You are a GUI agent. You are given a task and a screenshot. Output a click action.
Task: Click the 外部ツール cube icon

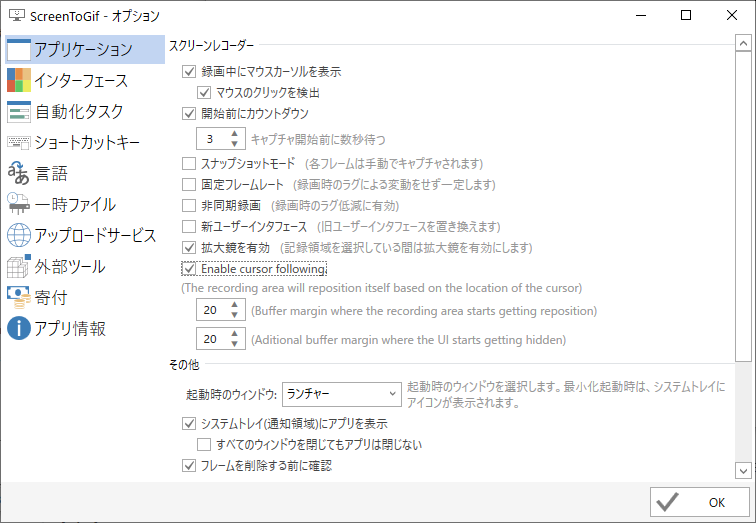19,266
